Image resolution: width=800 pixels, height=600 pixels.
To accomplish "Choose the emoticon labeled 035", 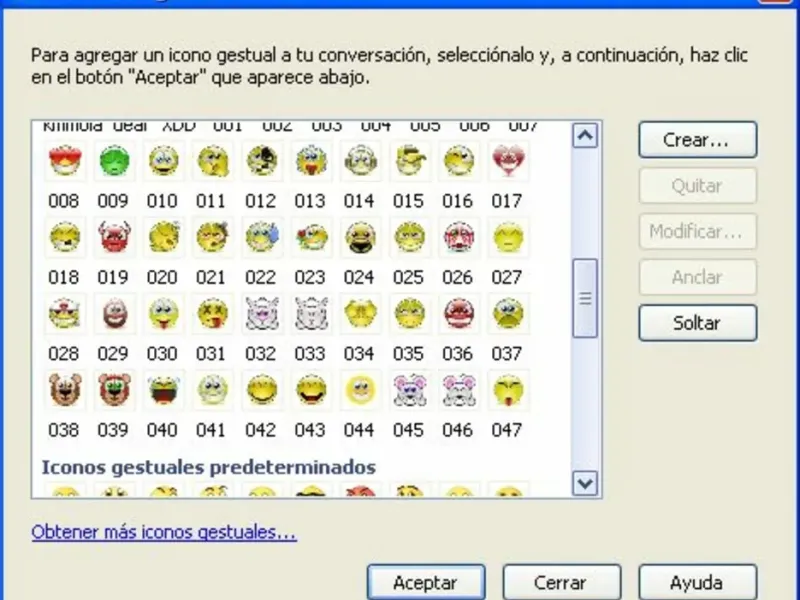I will 410,314.
